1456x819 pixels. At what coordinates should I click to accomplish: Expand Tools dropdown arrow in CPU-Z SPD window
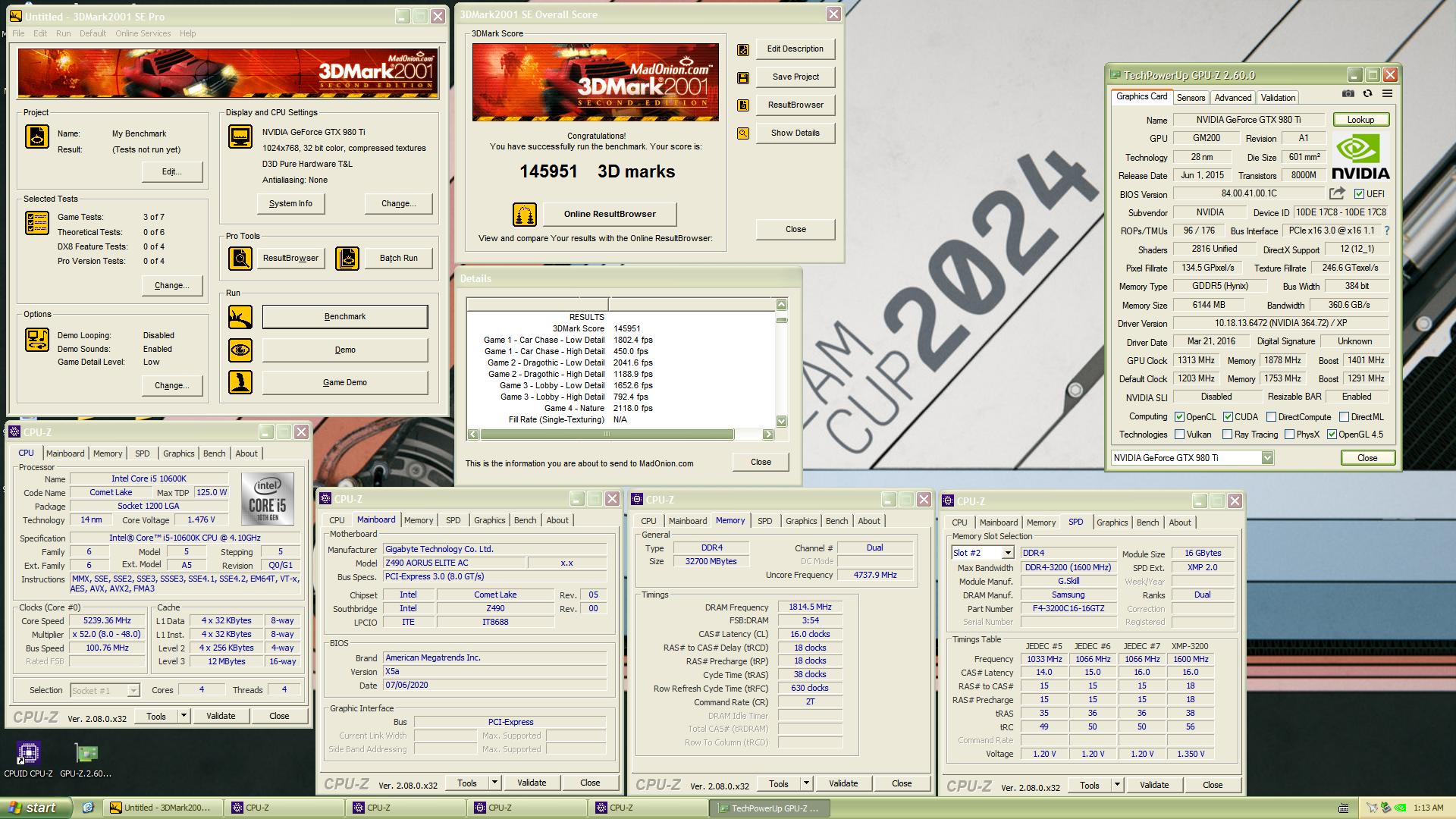coord(1117,785)
